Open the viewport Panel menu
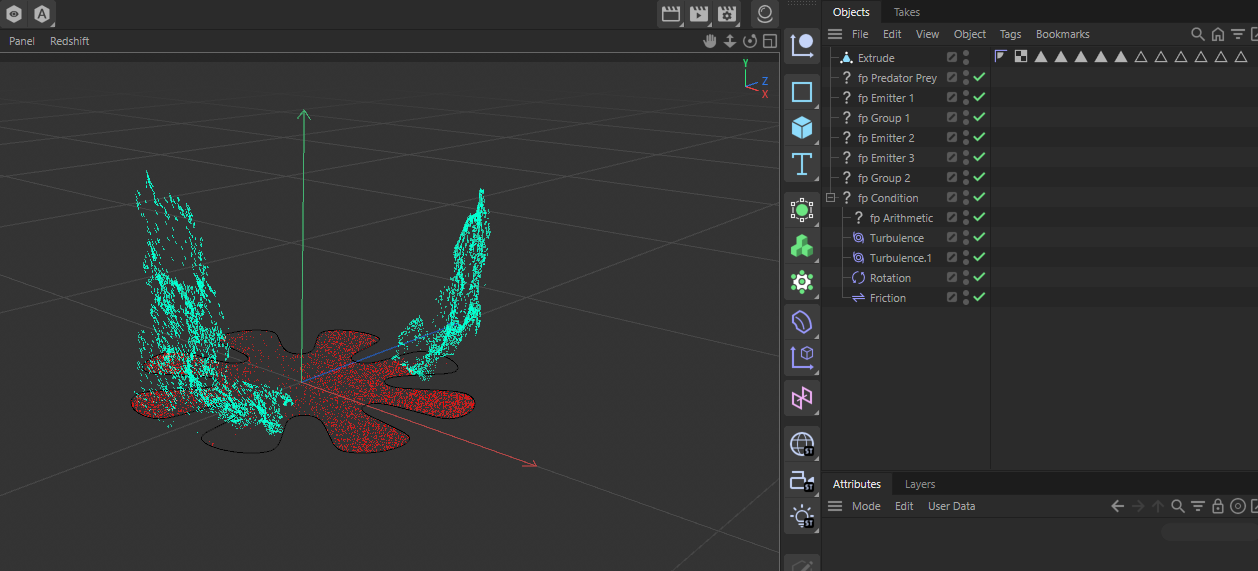 point(22,41)
